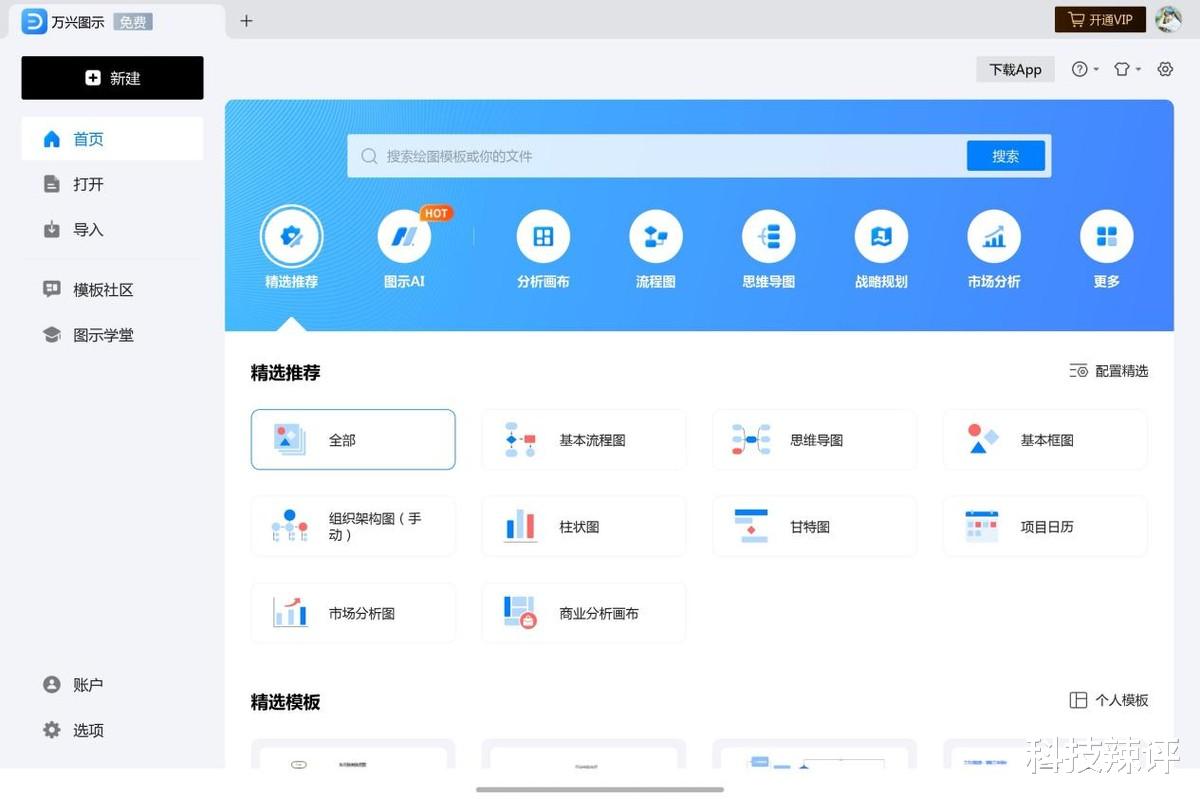Add a new tab with plus icon
This screenshot has height=799, width=1200.
point(247,21)
